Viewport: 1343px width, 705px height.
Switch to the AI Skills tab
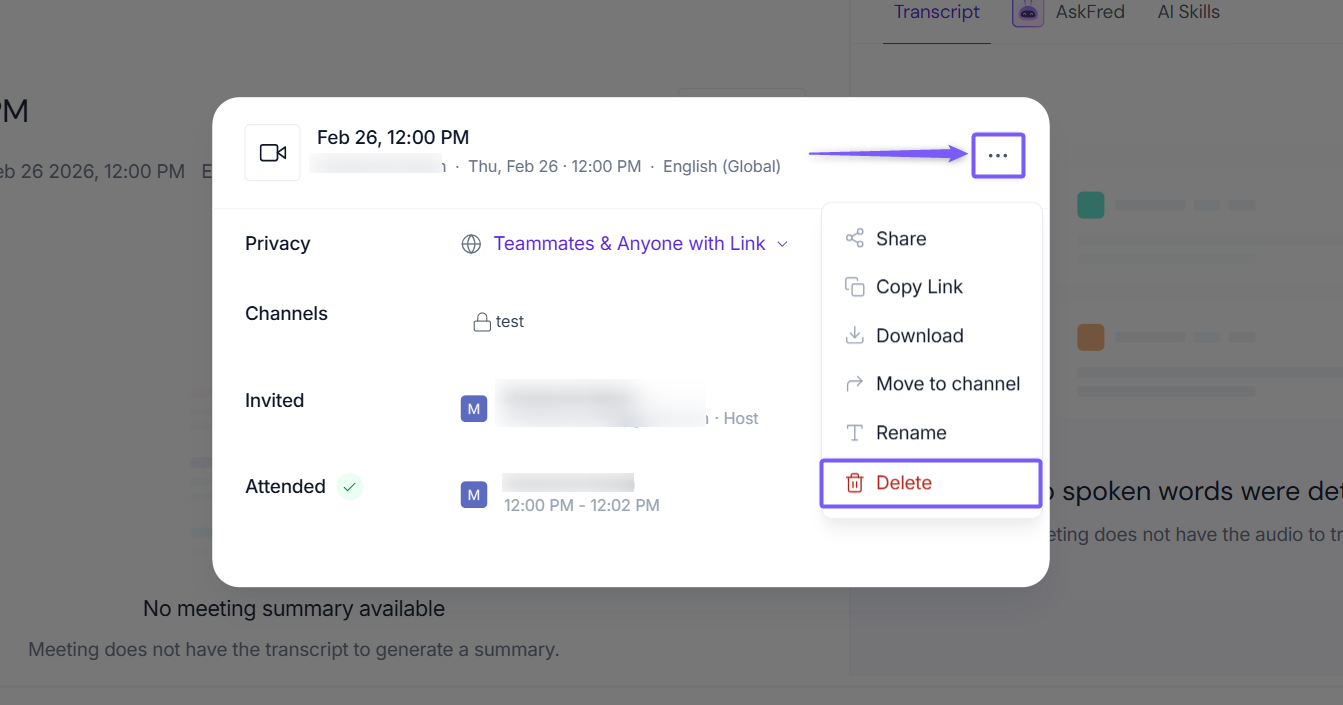point(1188,13)
